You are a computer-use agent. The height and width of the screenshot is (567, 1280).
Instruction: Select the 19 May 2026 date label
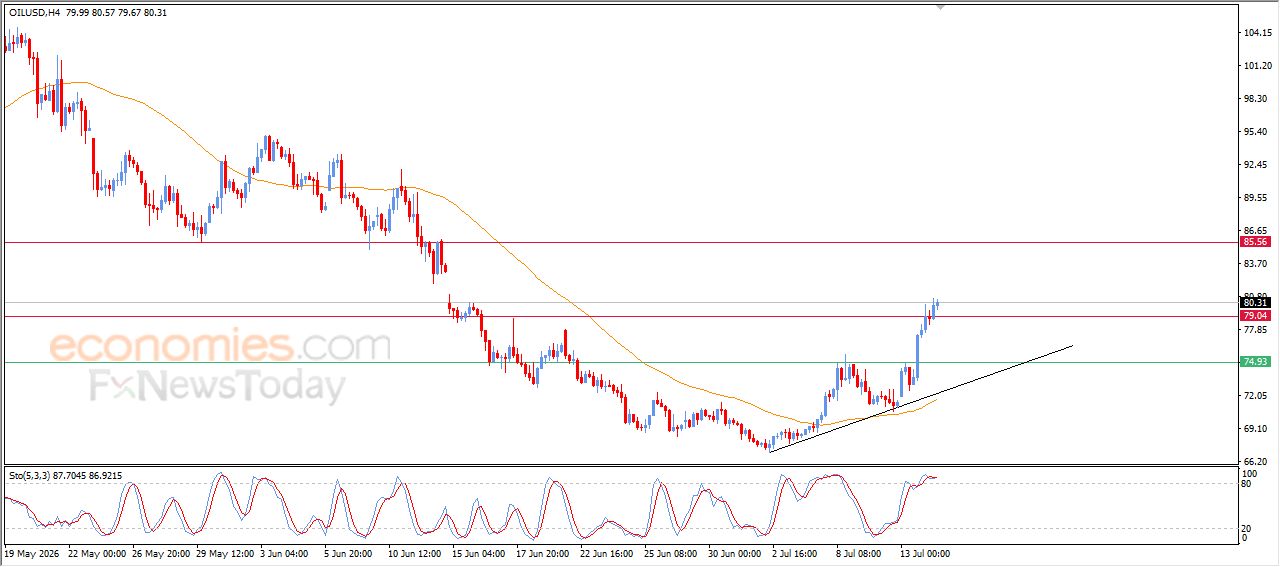31,553
